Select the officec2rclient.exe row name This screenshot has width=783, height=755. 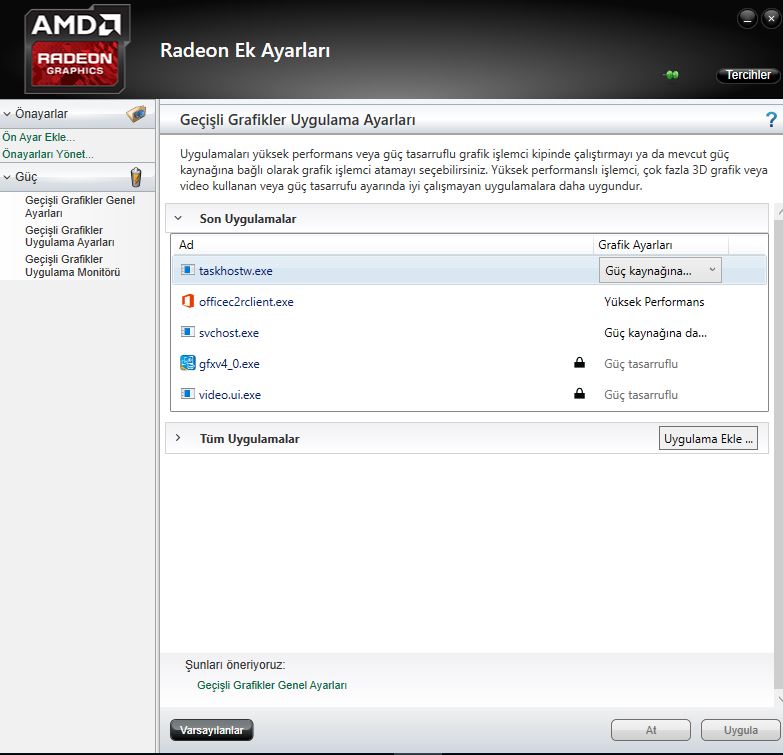[x=246, y=302]
